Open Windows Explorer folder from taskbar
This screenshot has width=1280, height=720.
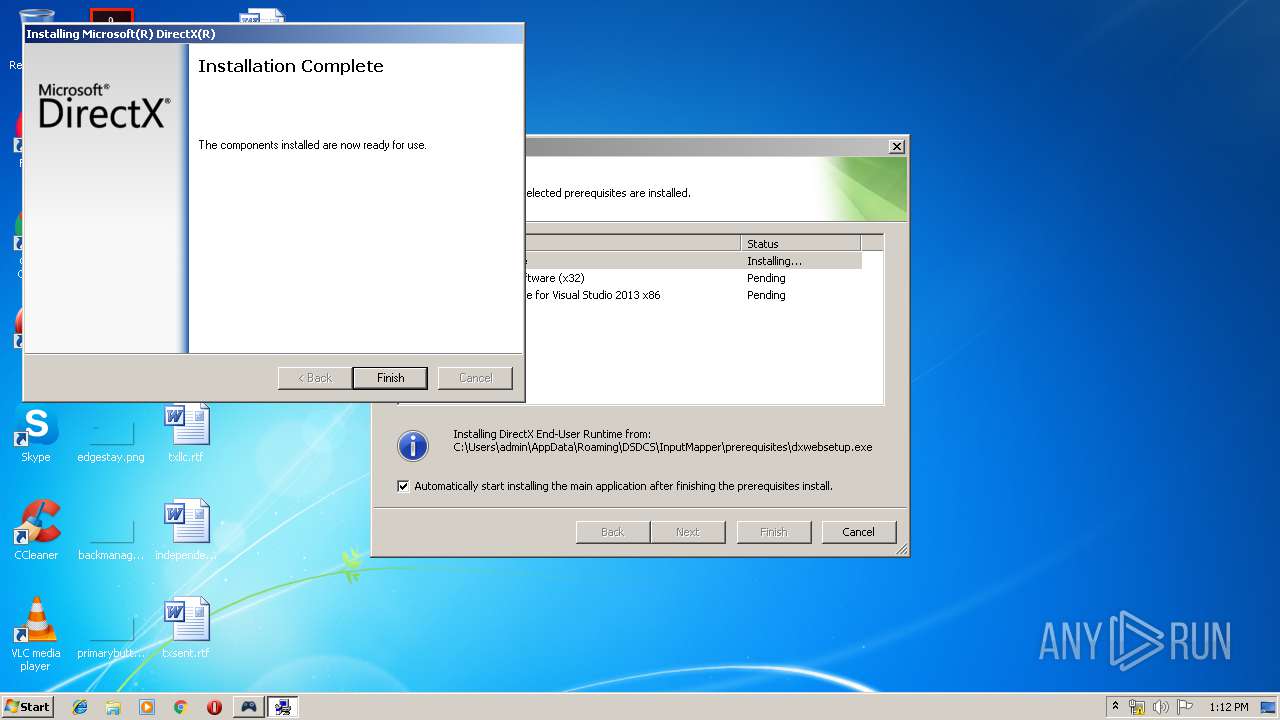(113, 707)
